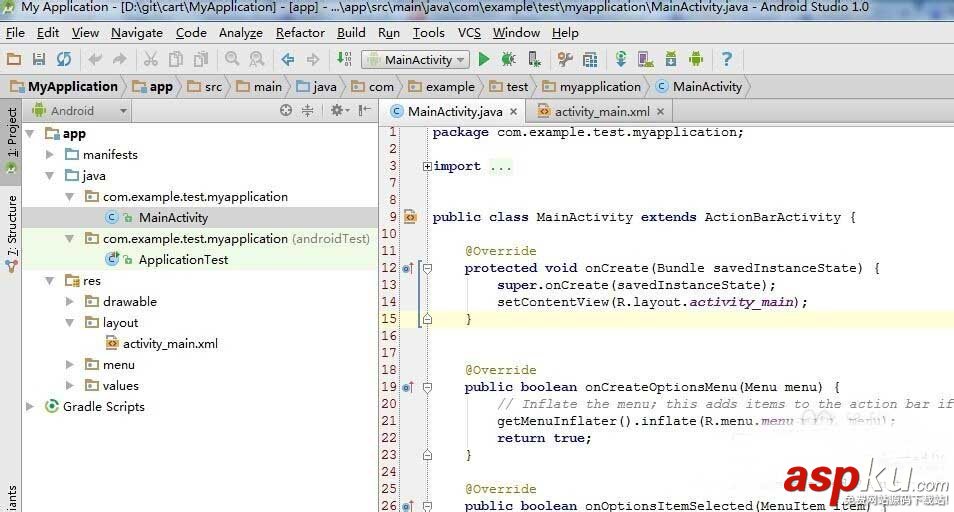Run the app with green play button

(x=484, y=59)
